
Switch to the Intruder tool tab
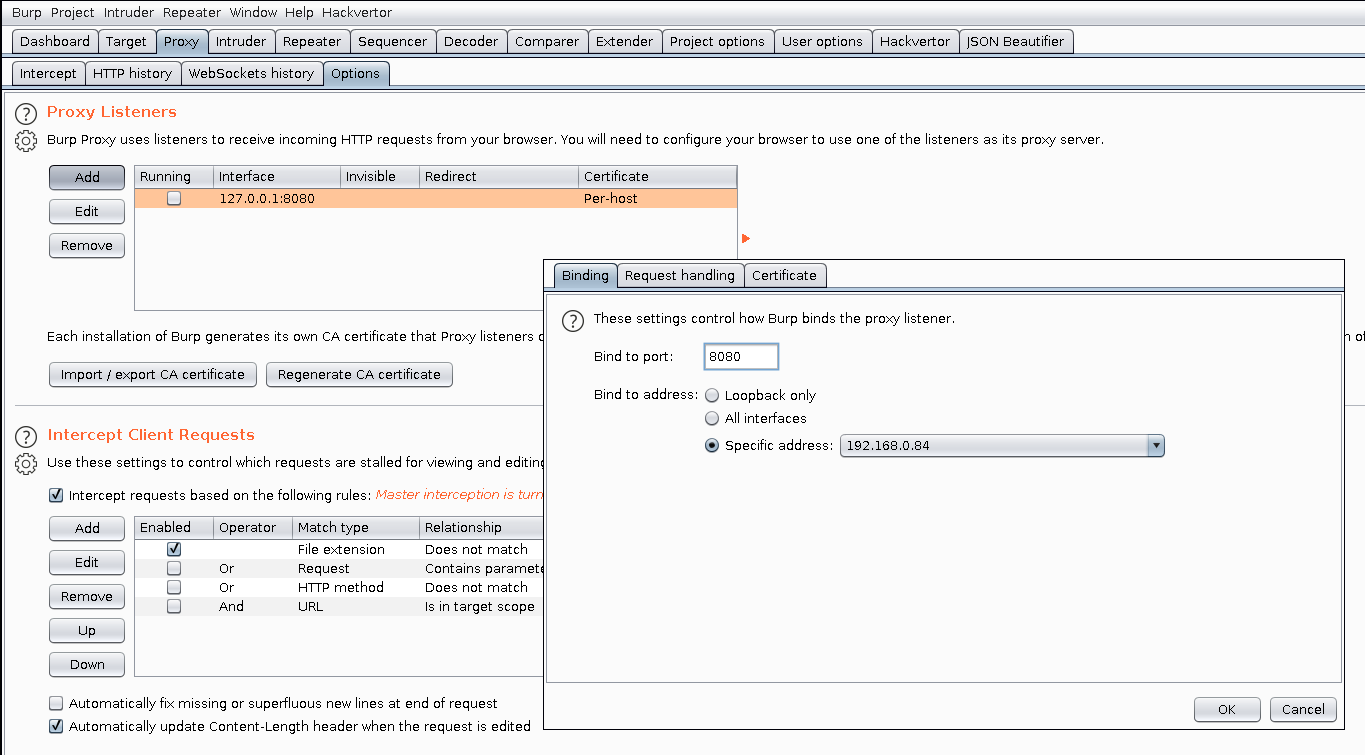click(241, 41)
